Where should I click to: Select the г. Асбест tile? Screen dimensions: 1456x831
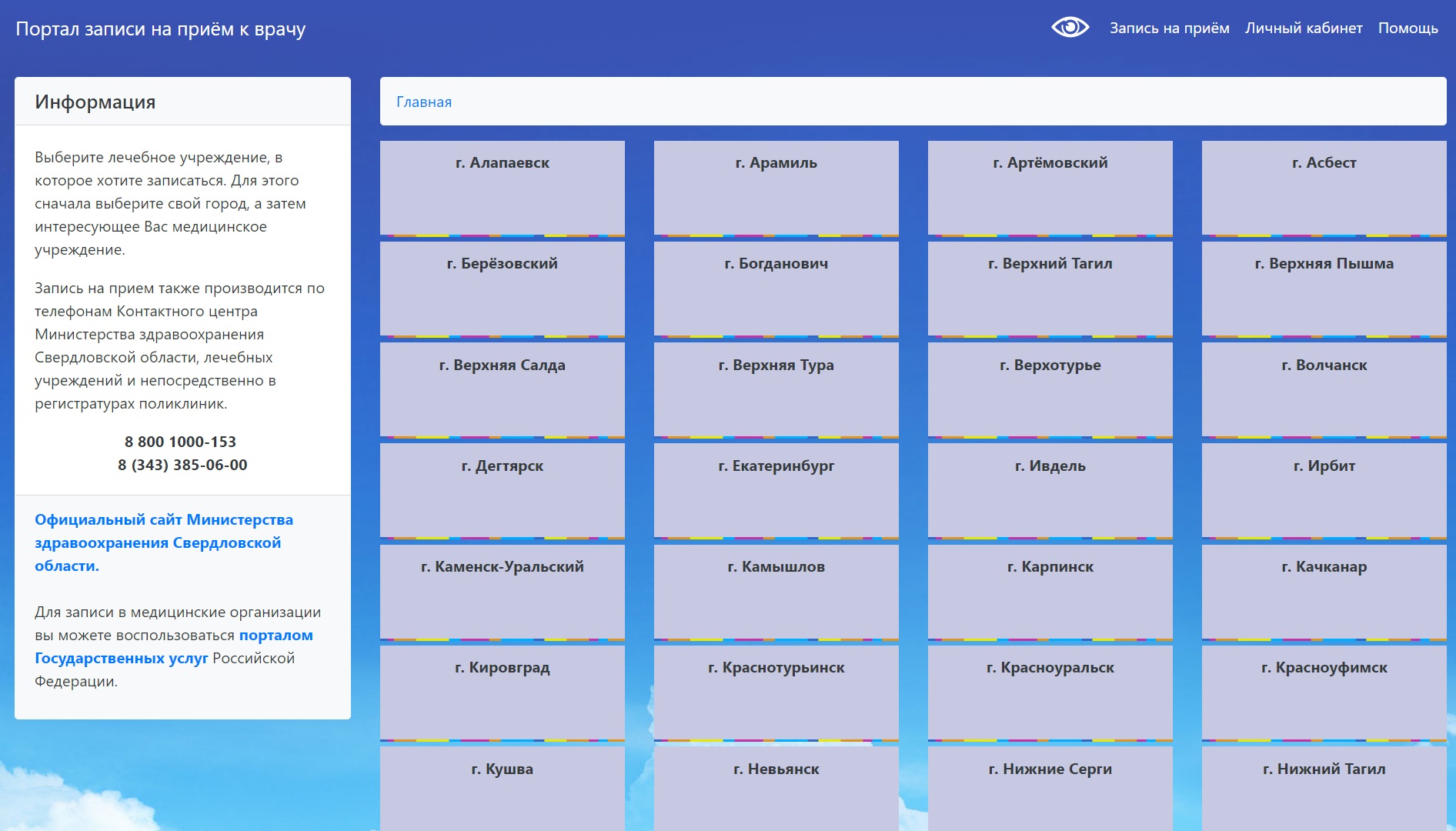(x=1324, y=187)
